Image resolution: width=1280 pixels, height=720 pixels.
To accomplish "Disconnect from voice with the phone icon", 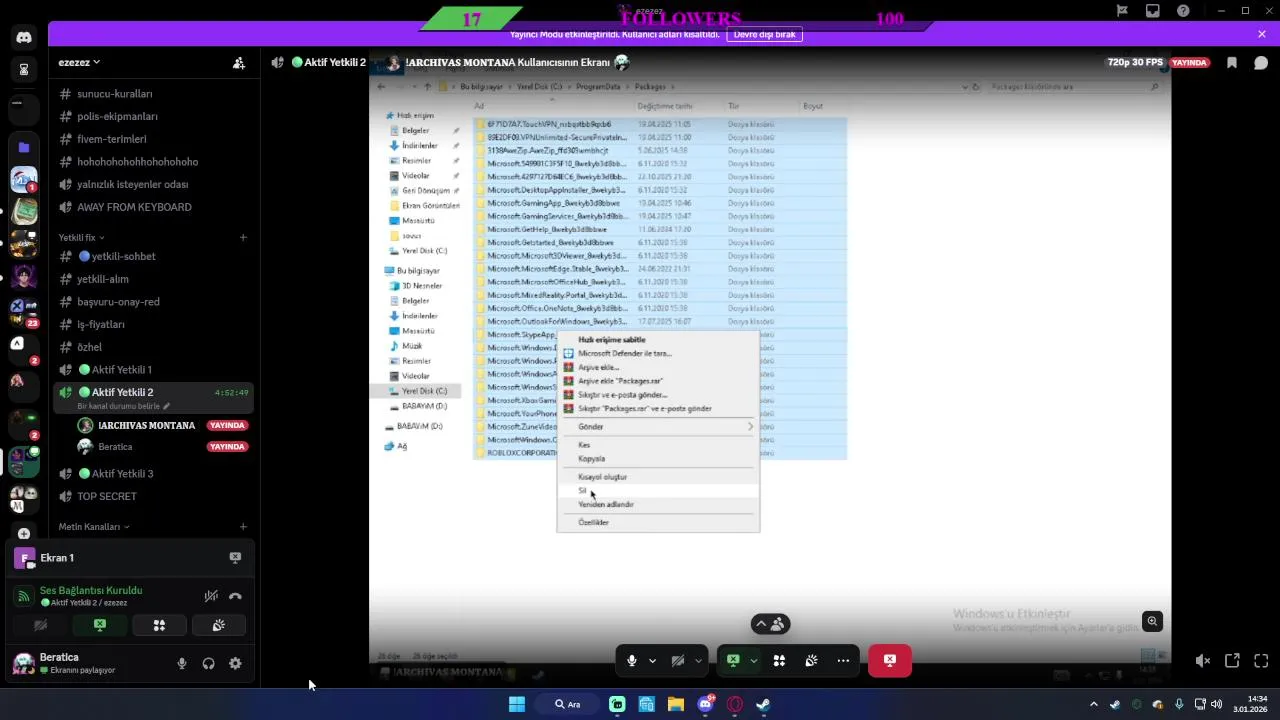I will click(235, 596).
